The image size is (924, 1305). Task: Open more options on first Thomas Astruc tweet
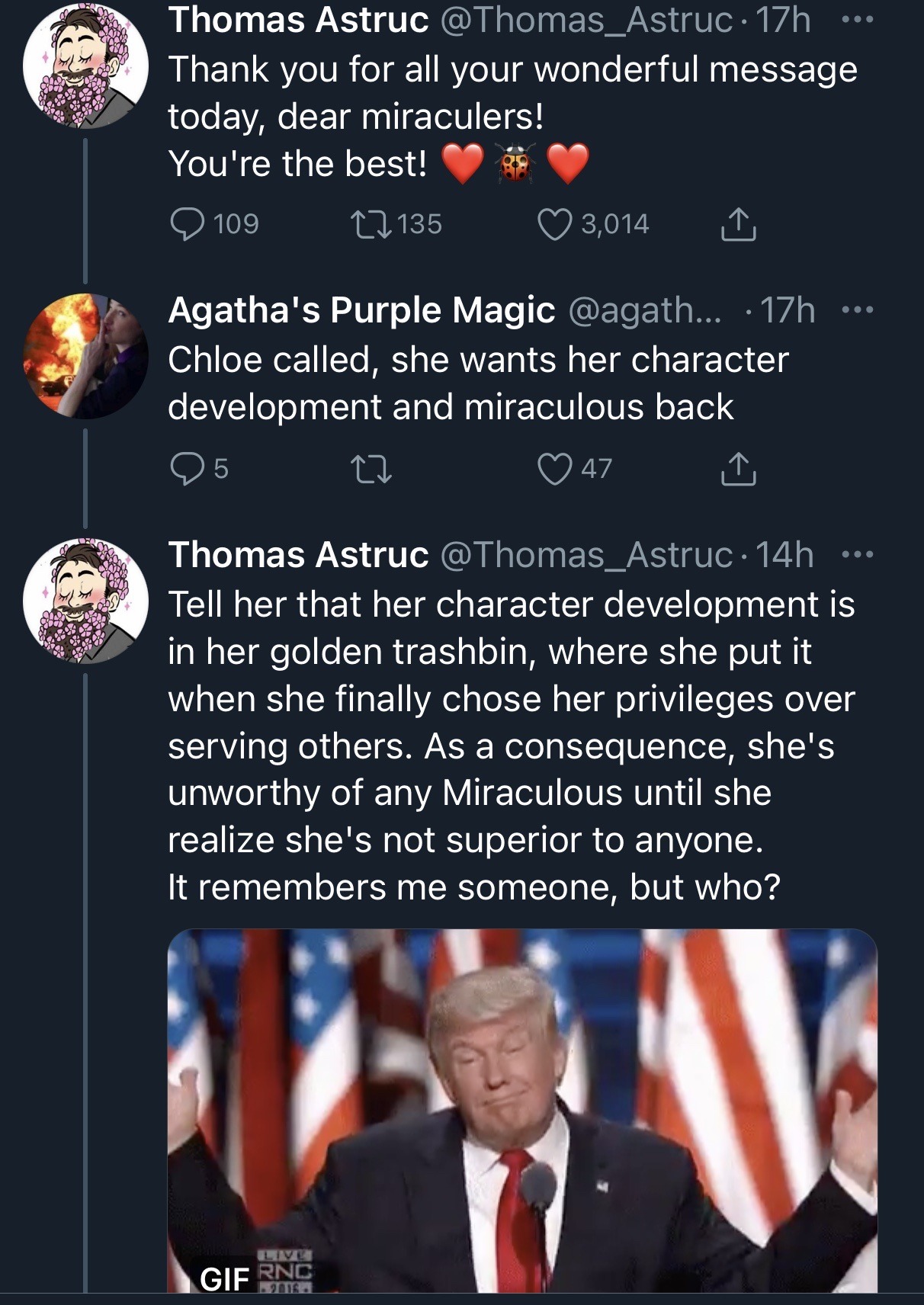tap(857, 21)
